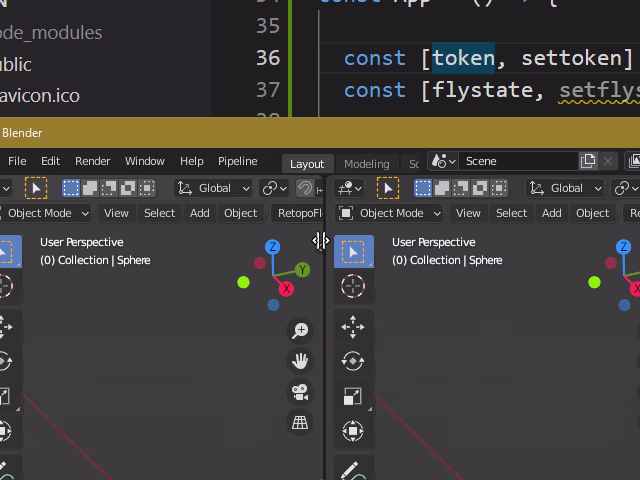Click the Z axis on left viewport gizmo
The height and width of the screenshot is (480, 640).
point(273,247)
